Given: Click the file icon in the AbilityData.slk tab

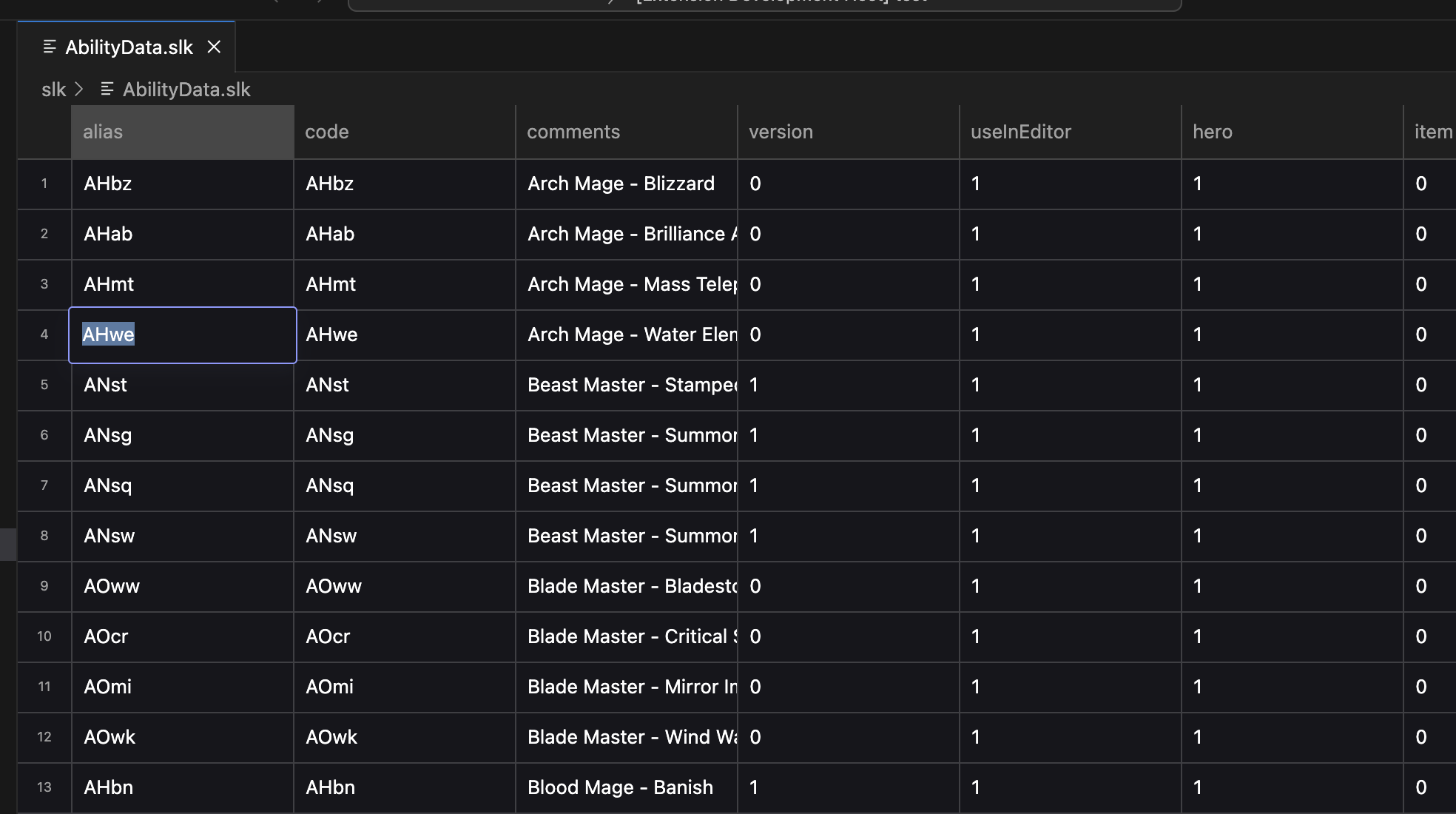Looking at the screenshot, I should click(x=50, y=47).
